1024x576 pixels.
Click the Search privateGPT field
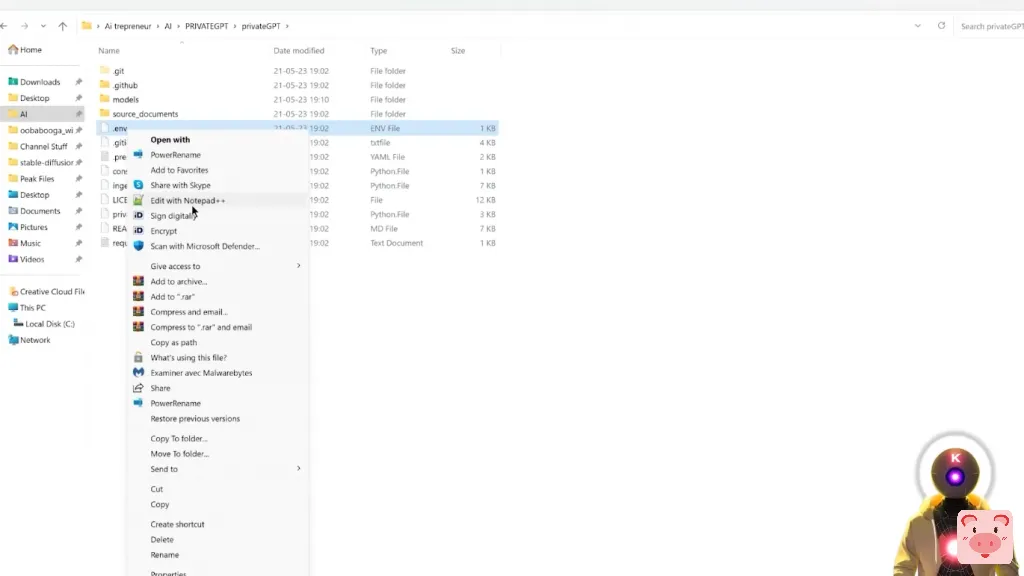[991, 26]
